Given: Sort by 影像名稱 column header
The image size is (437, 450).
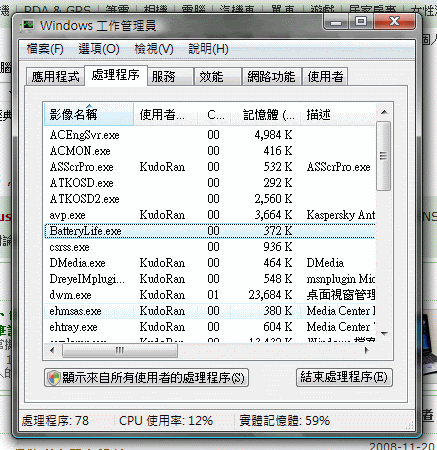Looking at the screenshot, I should tap(89, 115).
